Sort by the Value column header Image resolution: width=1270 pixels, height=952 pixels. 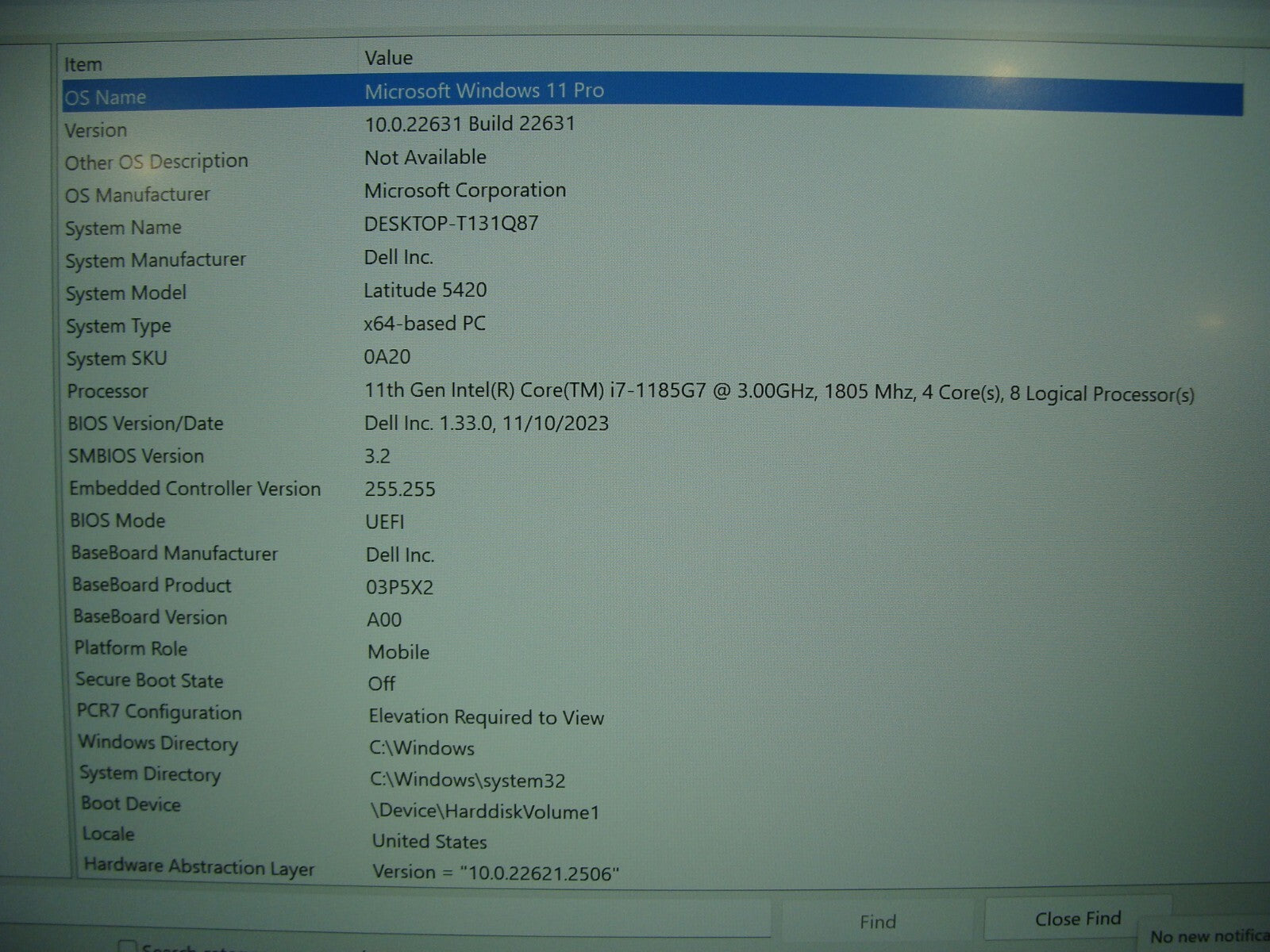point(388,58)
